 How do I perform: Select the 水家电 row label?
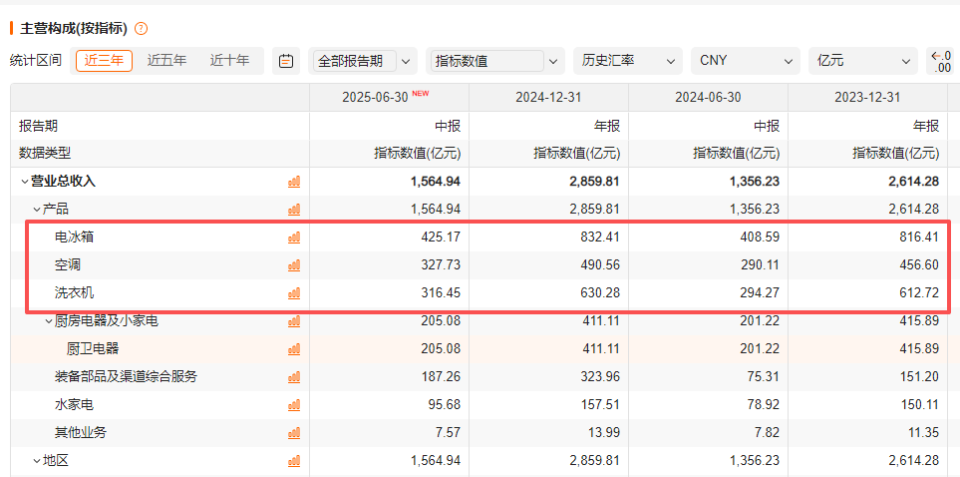[74, 405]
